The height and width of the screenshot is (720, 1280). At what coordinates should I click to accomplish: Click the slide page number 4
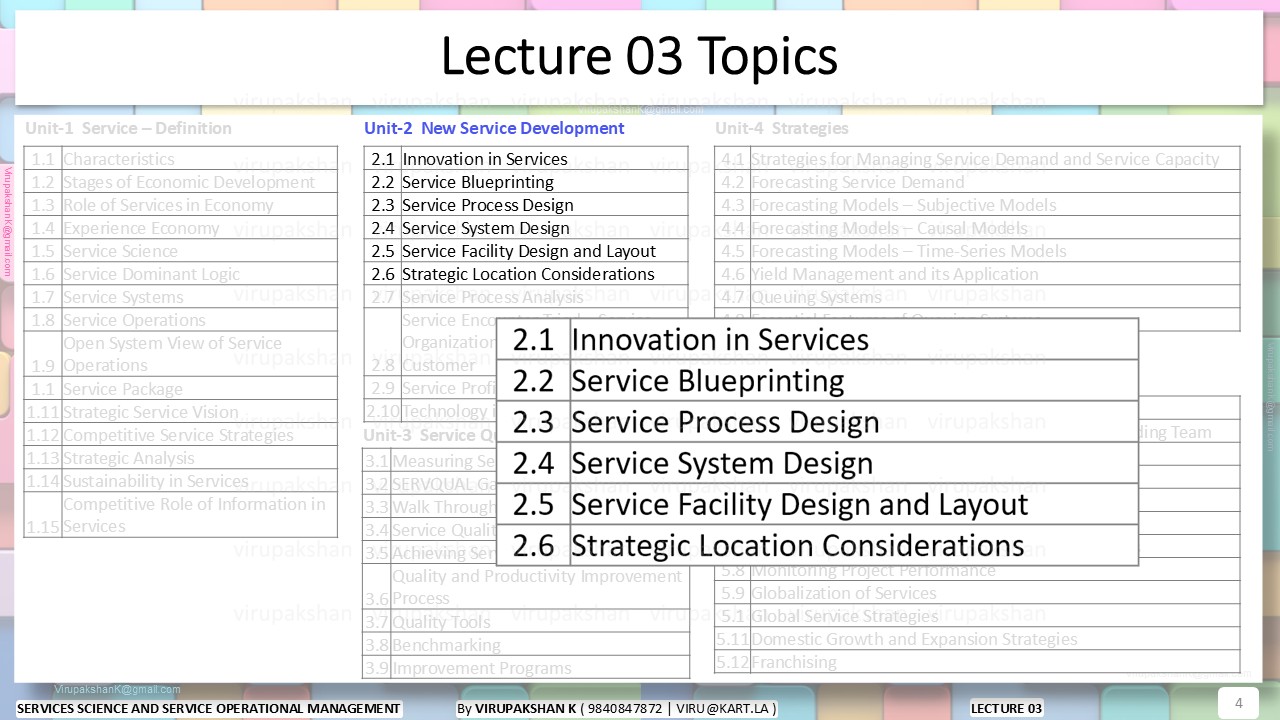[1239, 703]
